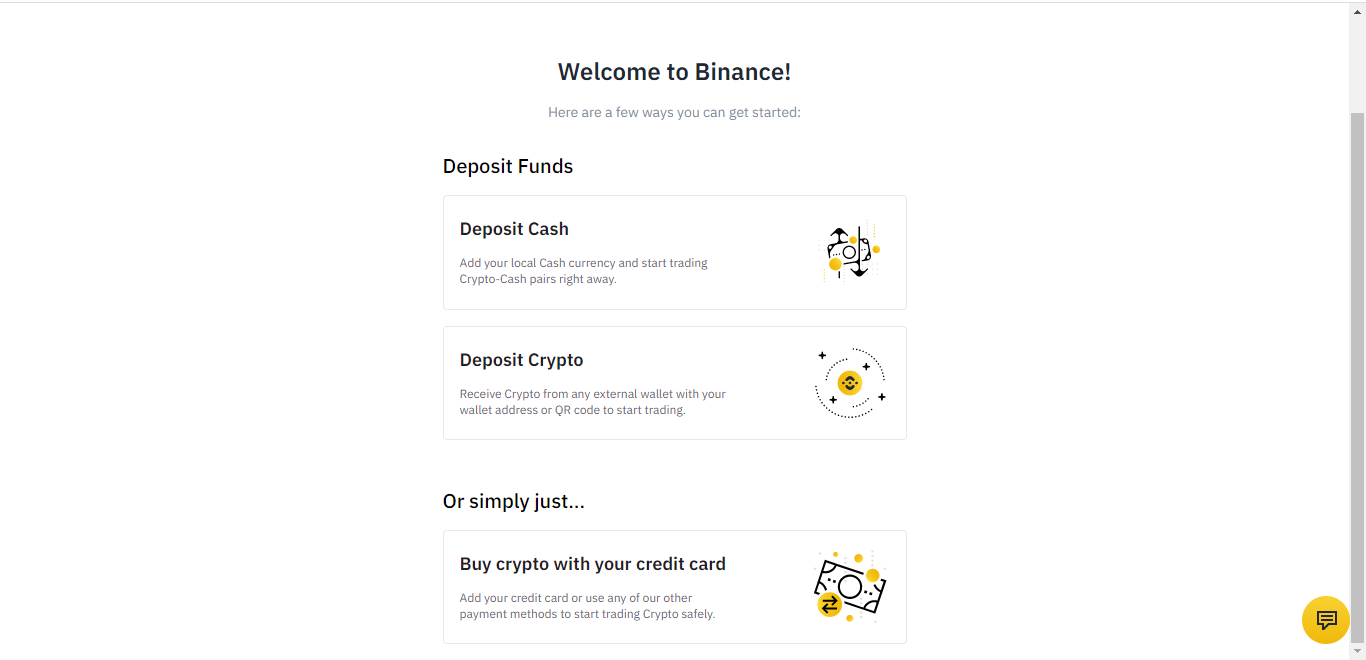Click the Deposit Funds section heading
The height and width of the screenshot is (660, 1366).
pos(508,166)
